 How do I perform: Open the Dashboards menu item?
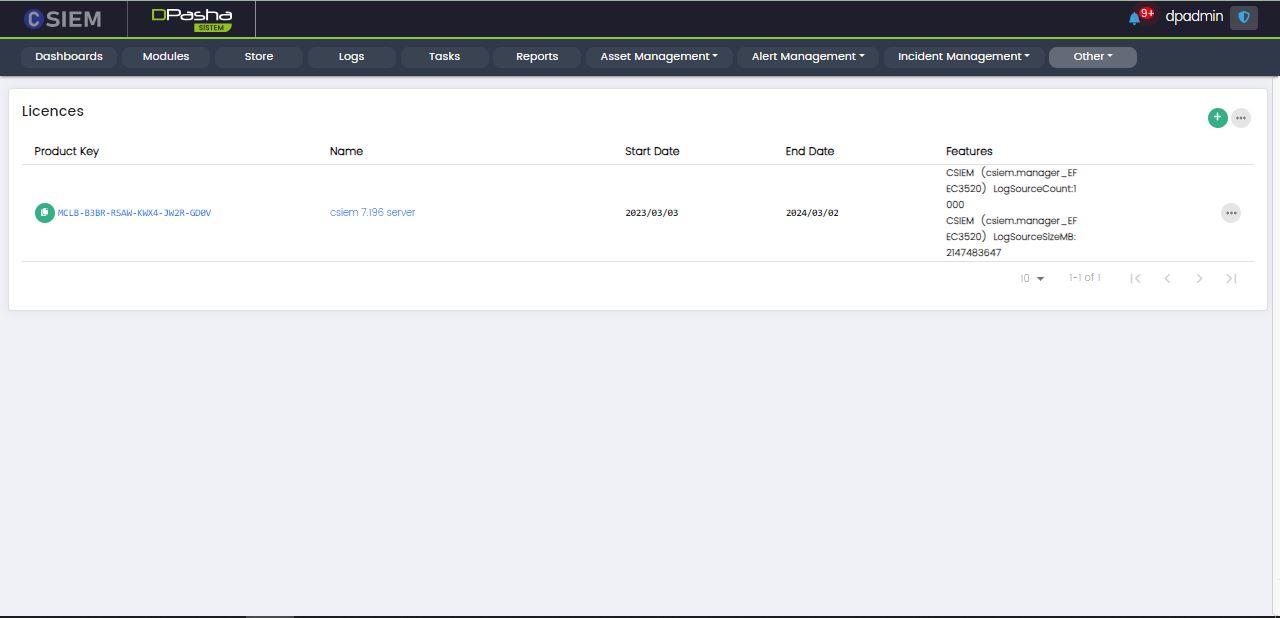[x=69, y=57]
